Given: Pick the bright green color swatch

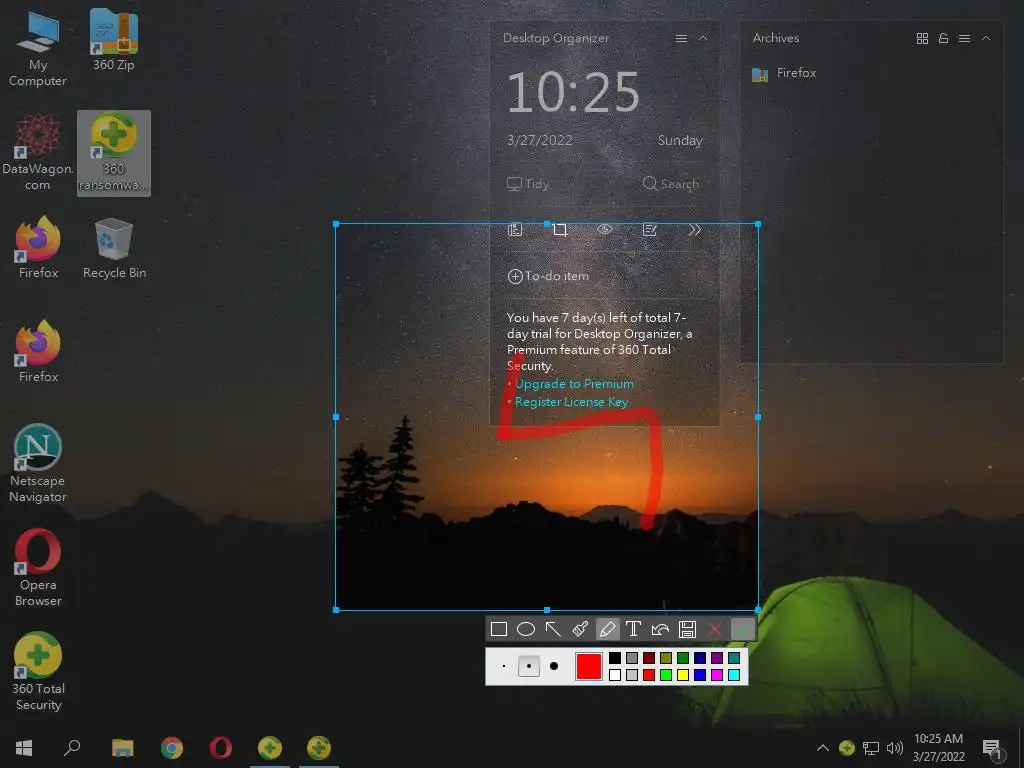Looking at the screenshot, I should click(x=665, y=675).
